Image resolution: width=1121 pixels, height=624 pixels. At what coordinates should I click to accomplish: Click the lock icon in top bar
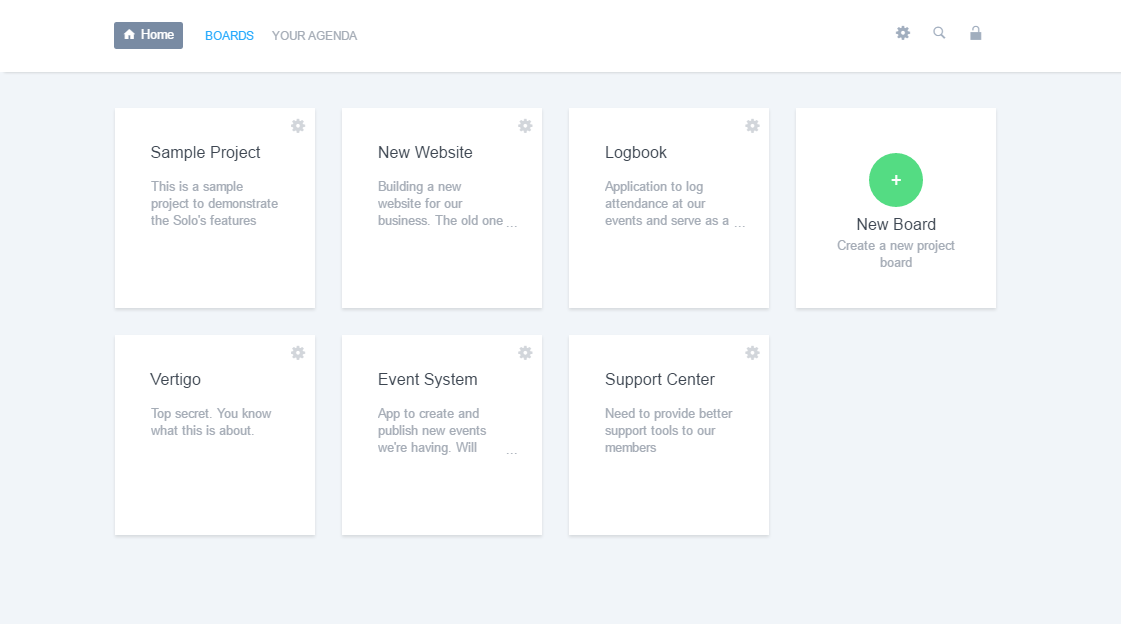point(975,33)
